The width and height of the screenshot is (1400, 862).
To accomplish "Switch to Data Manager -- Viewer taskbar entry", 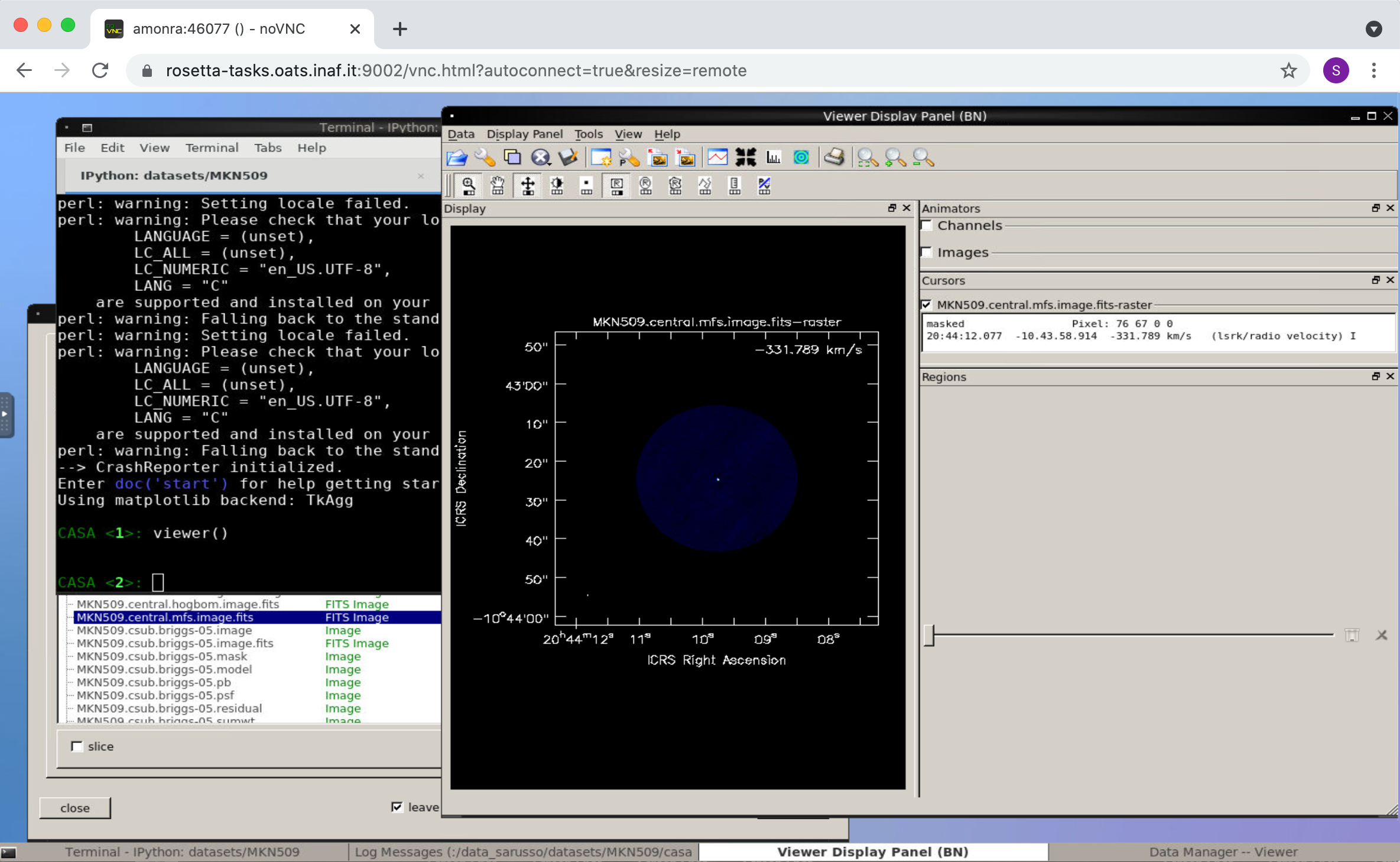I will (1223, 852).
